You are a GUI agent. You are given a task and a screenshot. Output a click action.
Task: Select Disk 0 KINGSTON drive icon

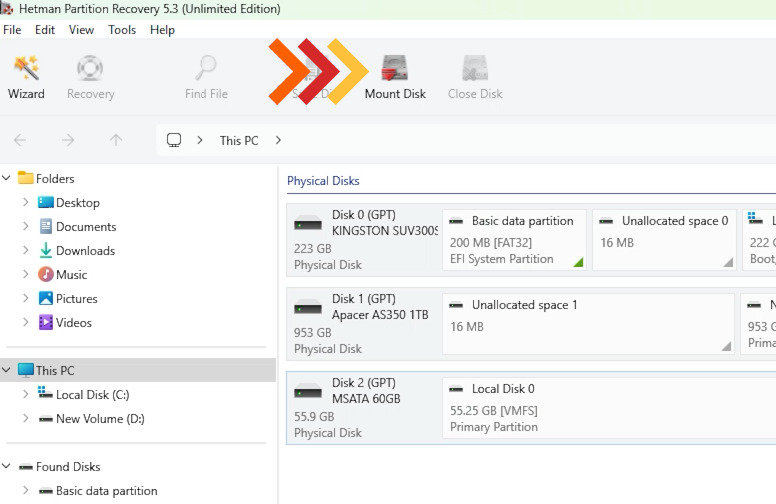point(308,224)
